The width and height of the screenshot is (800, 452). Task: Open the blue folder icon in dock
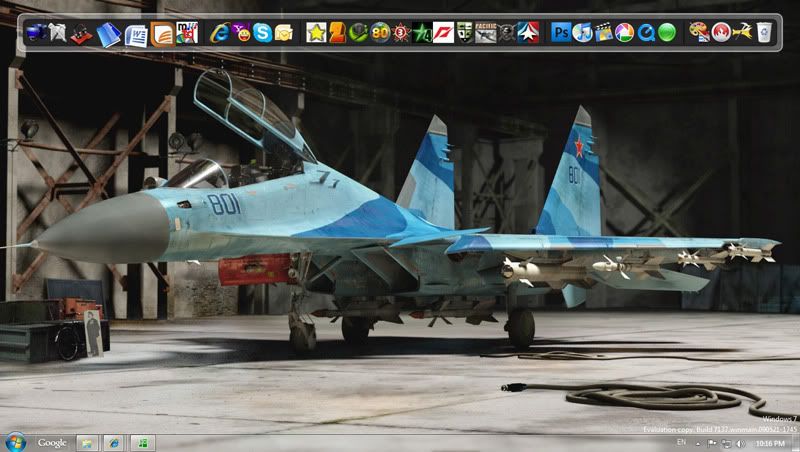click(109, 34)
